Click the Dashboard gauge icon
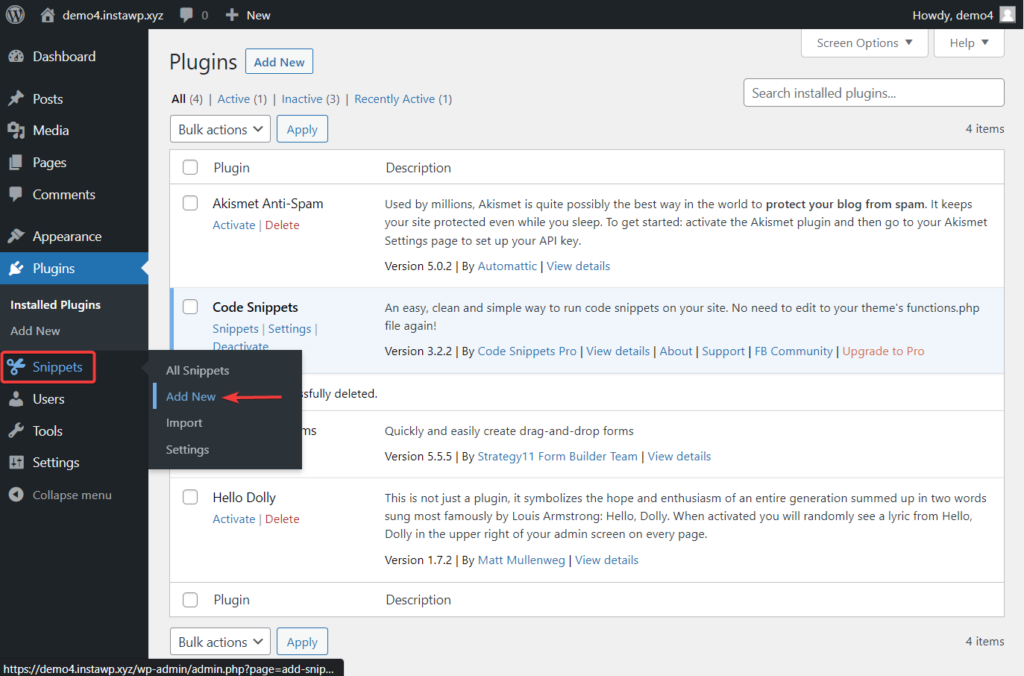This screenshot has height=676, width=1024. point(16,57)
